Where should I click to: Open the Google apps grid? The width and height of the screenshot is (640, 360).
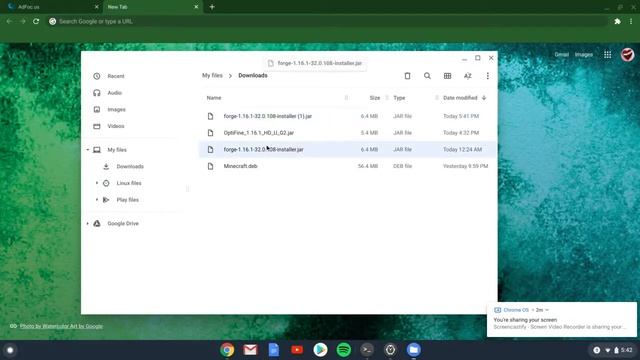tap(607, 55)
